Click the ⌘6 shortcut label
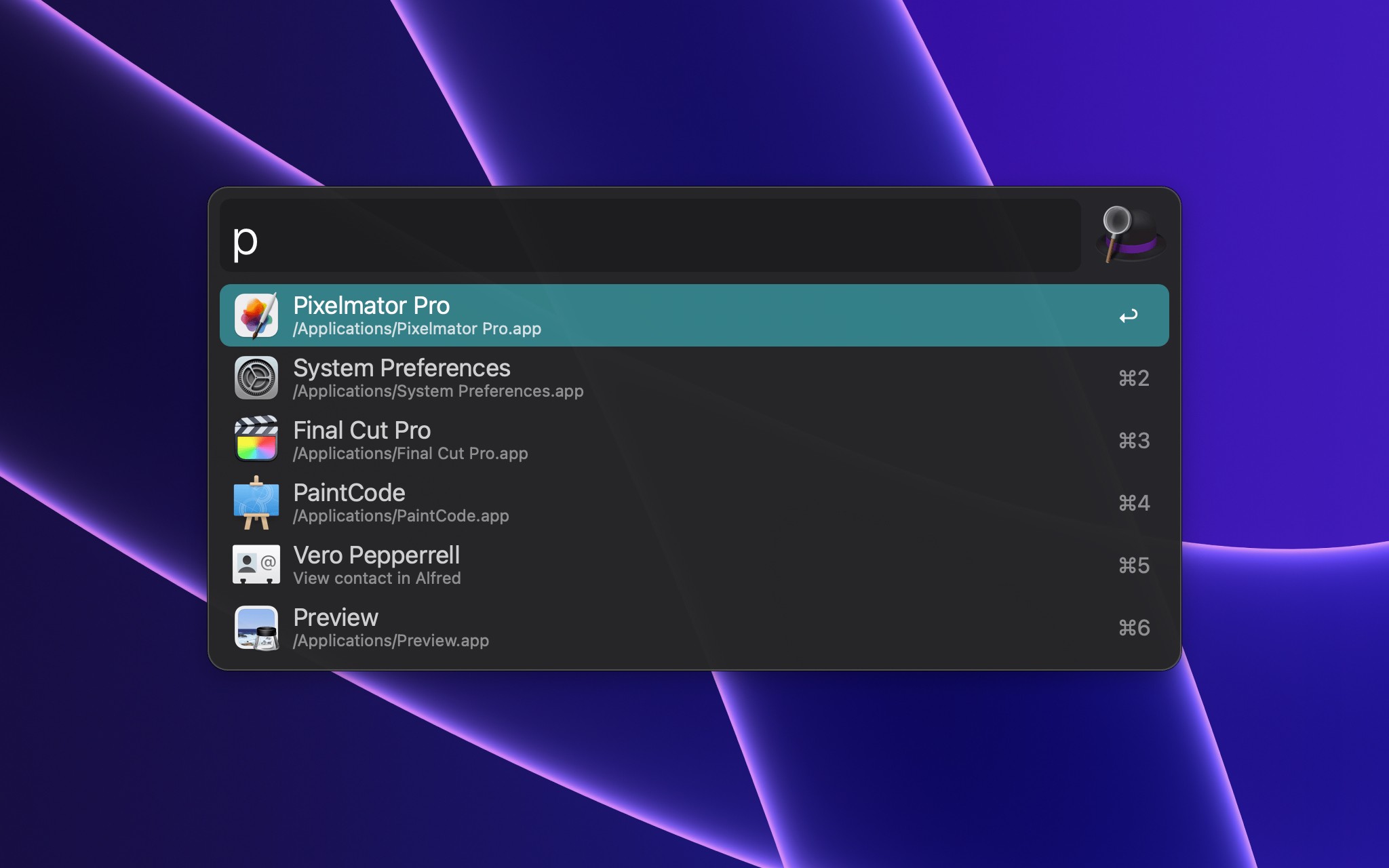Viewport: 1389px width, 868px height. (1134, 628)
